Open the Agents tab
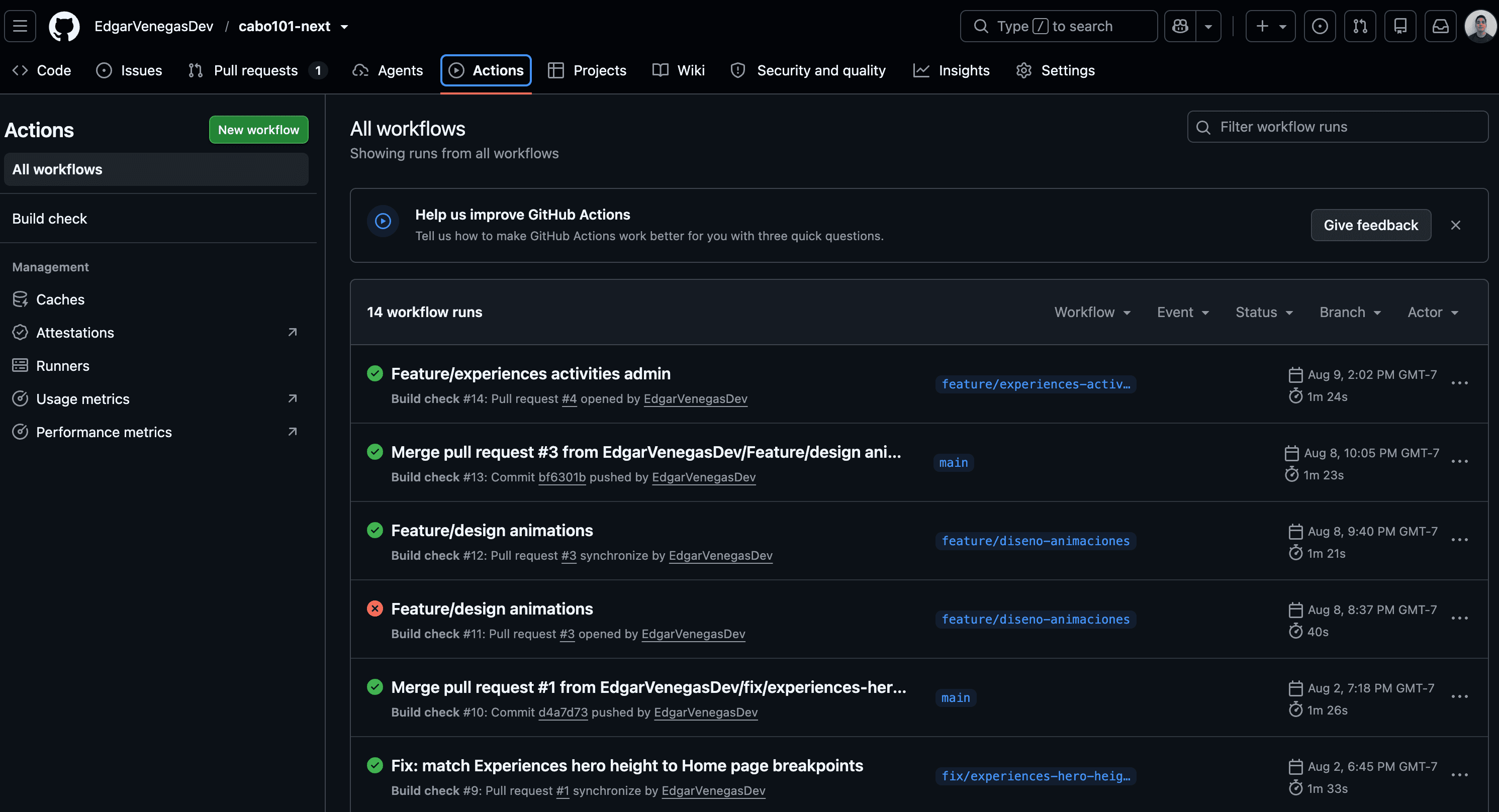The height and width of the screenshot is (812, 1499). (x=388, y=70)
